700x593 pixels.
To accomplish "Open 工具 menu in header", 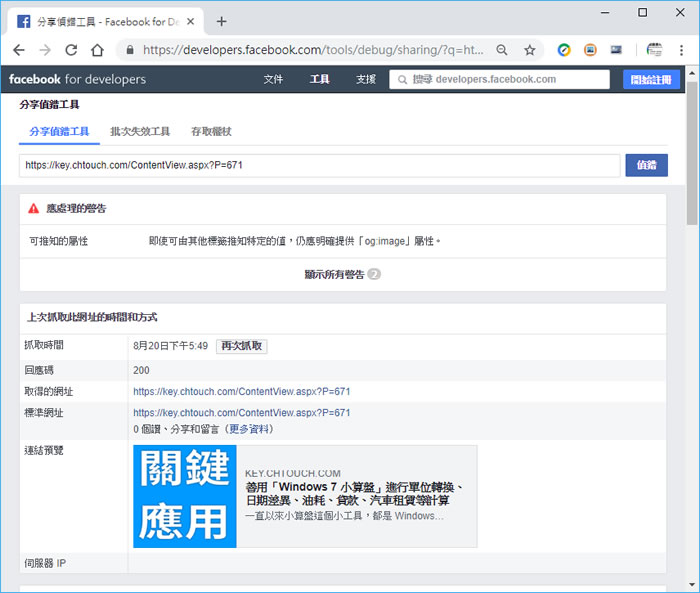I will [x=320, y=79].
